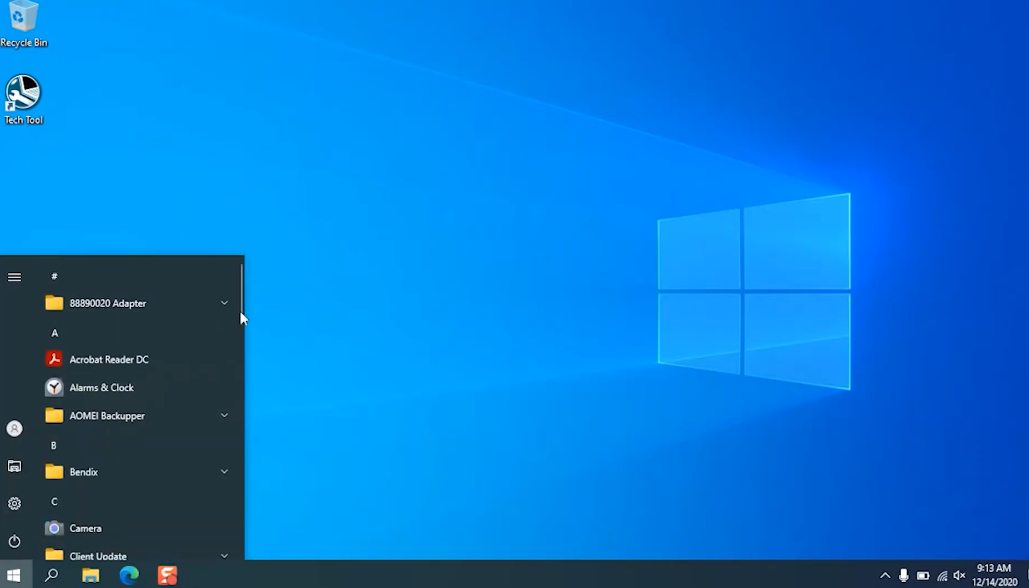
Task: Open the 88890020 Adapter folder
Action: tap(137, 303)
